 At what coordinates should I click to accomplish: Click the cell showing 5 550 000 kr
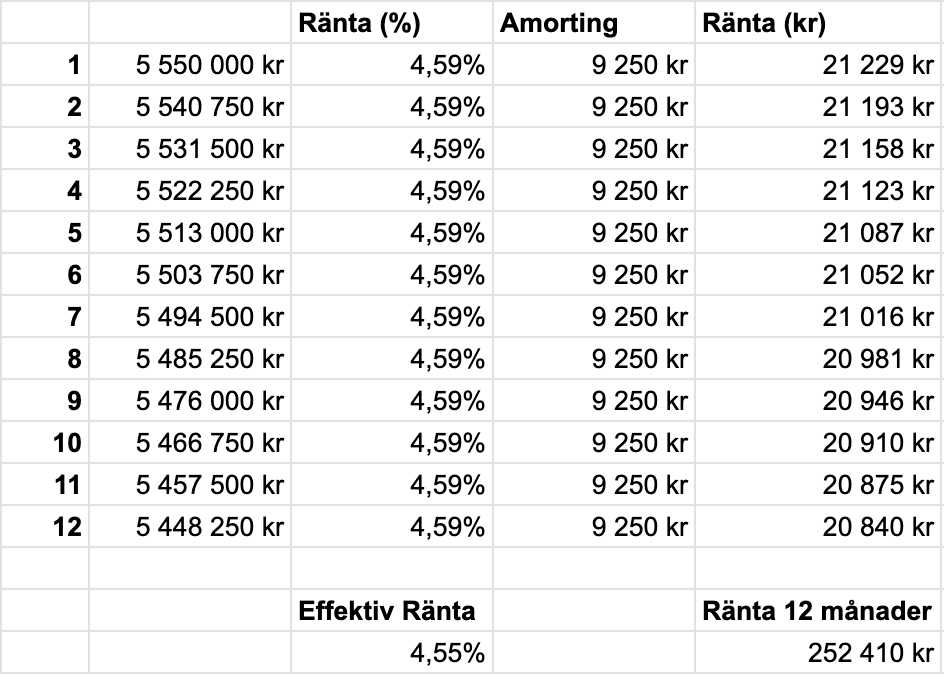click(190, 65)
